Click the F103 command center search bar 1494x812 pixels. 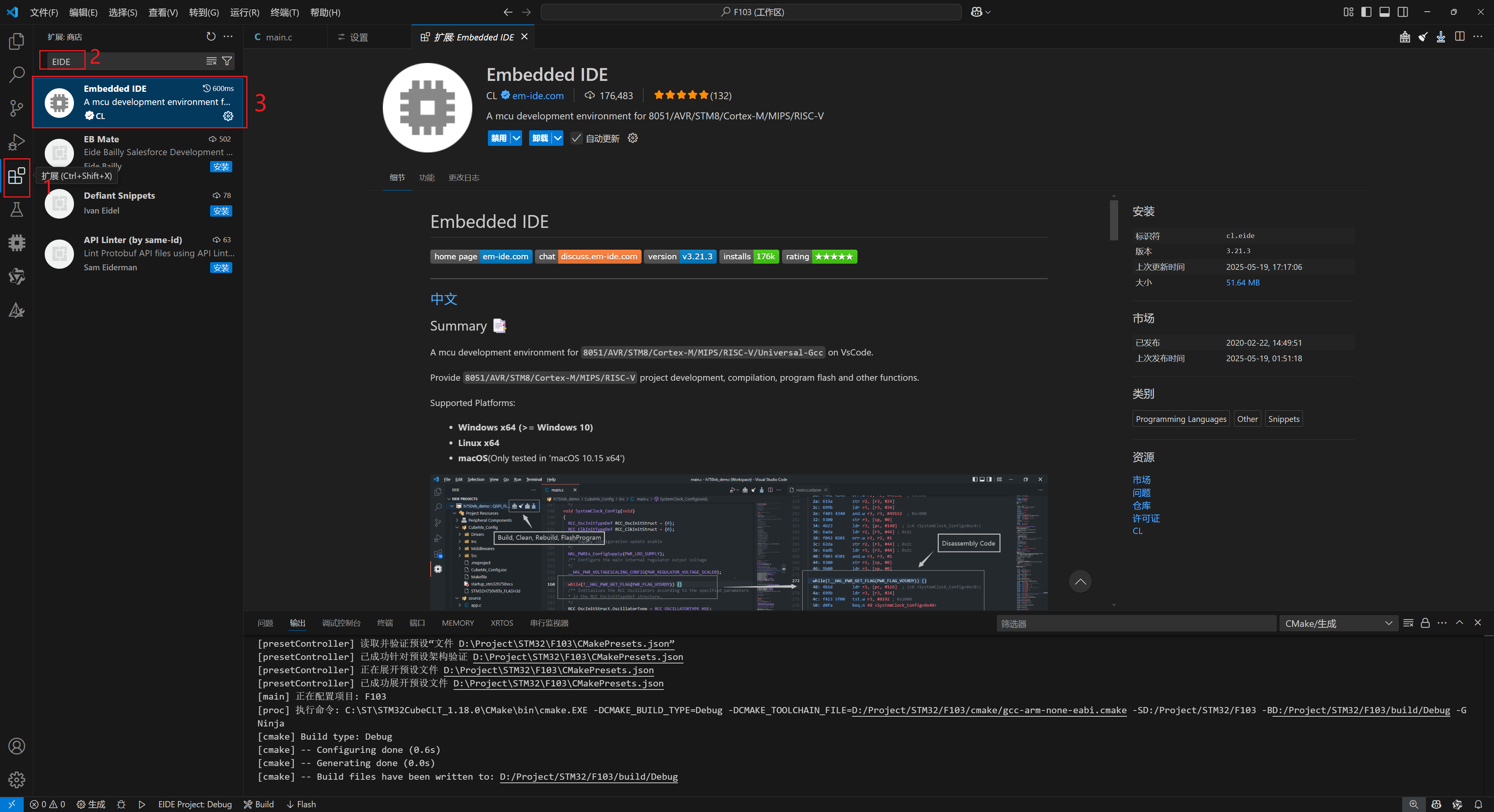click(751, 12)
